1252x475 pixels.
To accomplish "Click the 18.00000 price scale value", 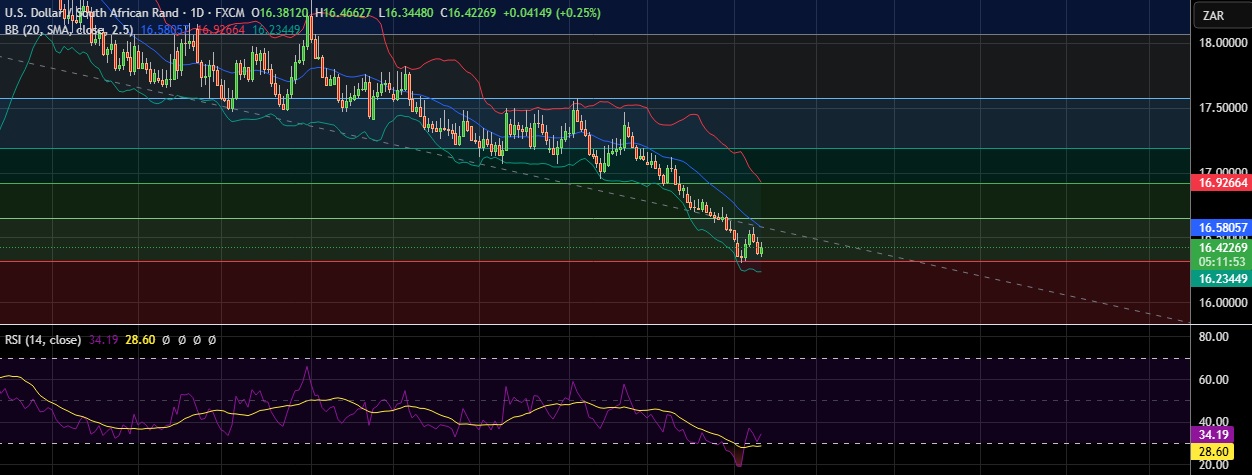I will click(x=1224, y=44).
